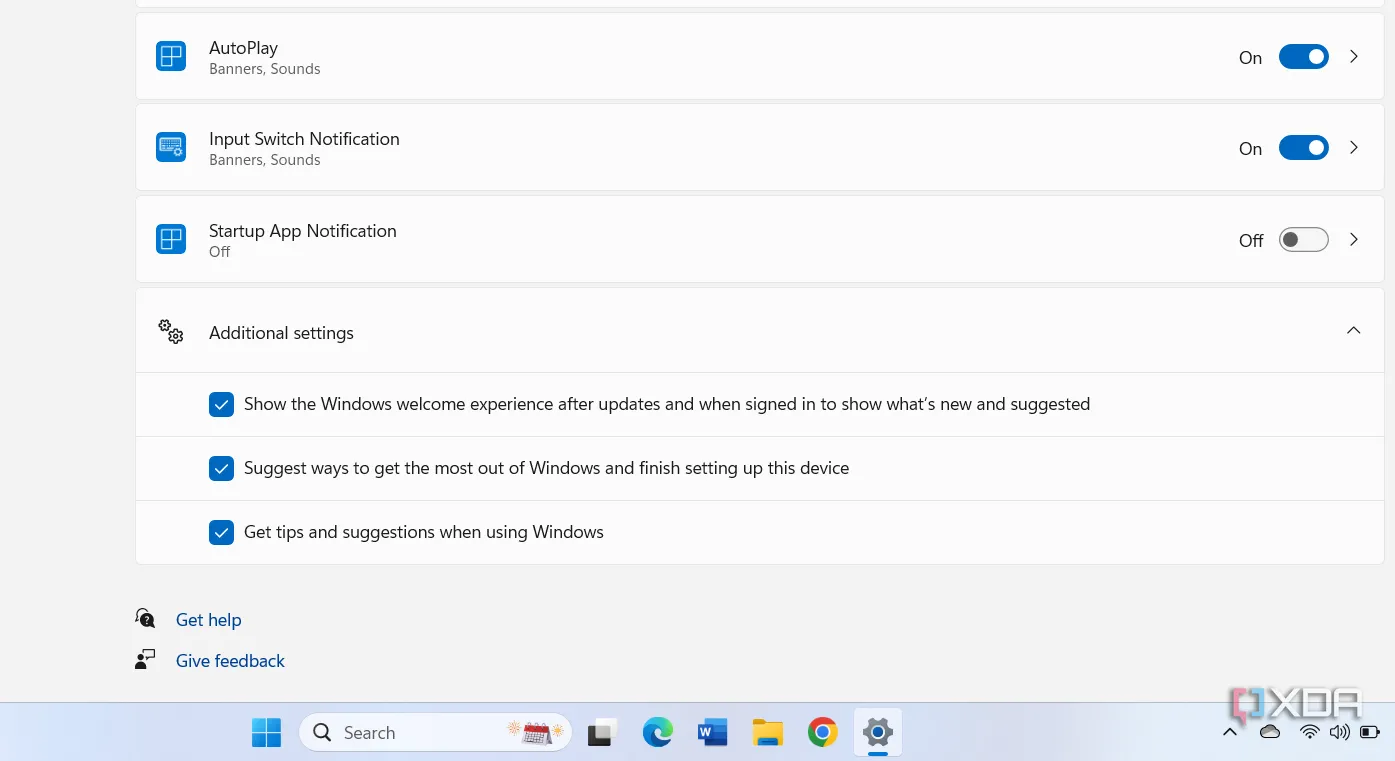
Task: Uncheck Show the Windows welcome experience checkbox
Action: tap(221, 404)
